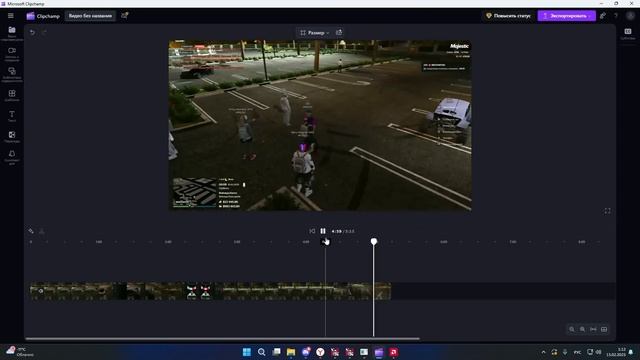Click the timeline ruler at the 1:00 mark
640x360 pixels.
click(x=99, y=242)
